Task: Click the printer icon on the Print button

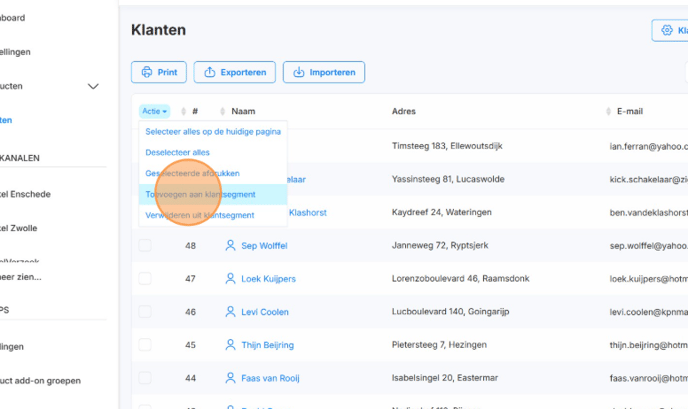Action: pyautogui.click(x=147, y=72)
